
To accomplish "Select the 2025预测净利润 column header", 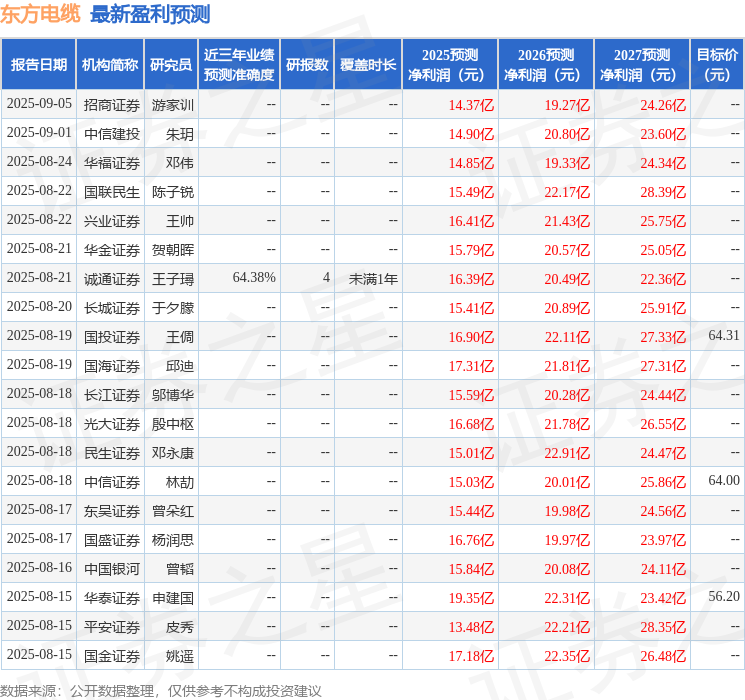I will click(x=450, y=65).
